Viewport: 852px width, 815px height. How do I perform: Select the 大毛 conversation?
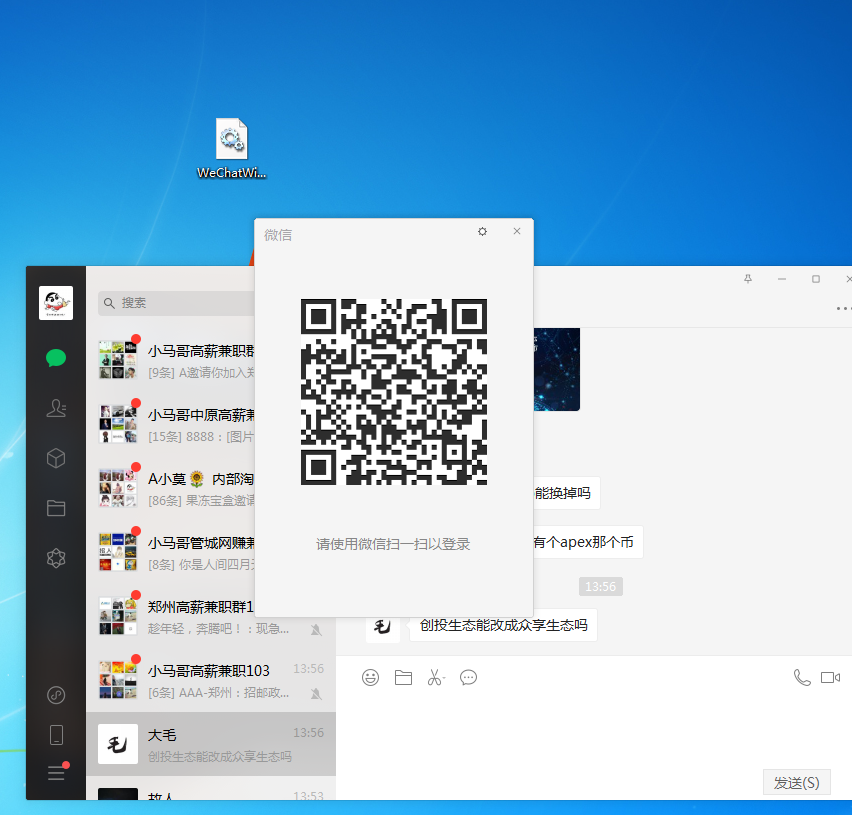(x=210, y=745)
